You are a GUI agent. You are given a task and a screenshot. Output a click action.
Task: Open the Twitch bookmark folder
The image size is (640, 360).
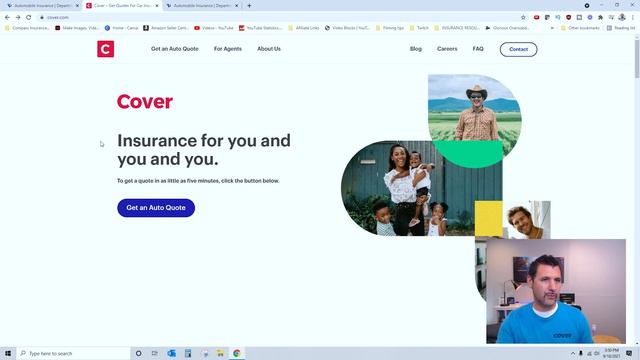[x=419, y=28]
